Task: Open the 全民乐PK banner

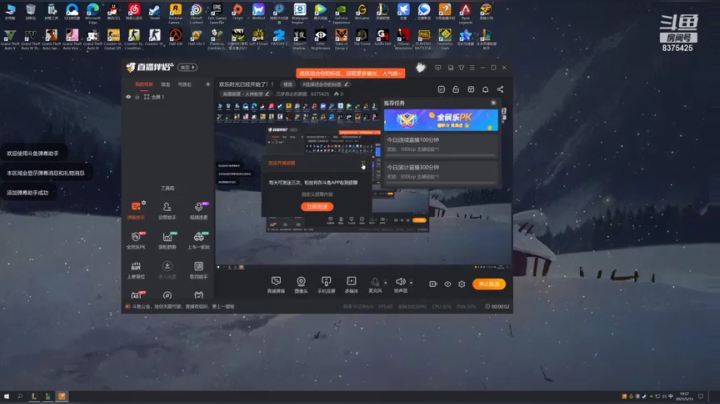Action: pos(441,120)
